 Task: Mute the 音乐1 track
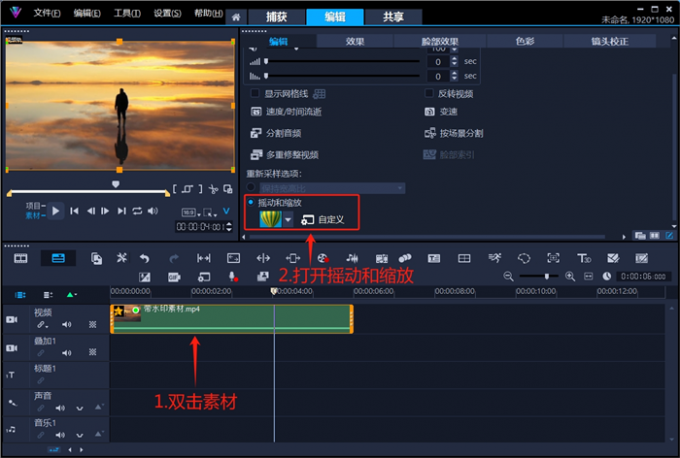(x=60, y=435)
